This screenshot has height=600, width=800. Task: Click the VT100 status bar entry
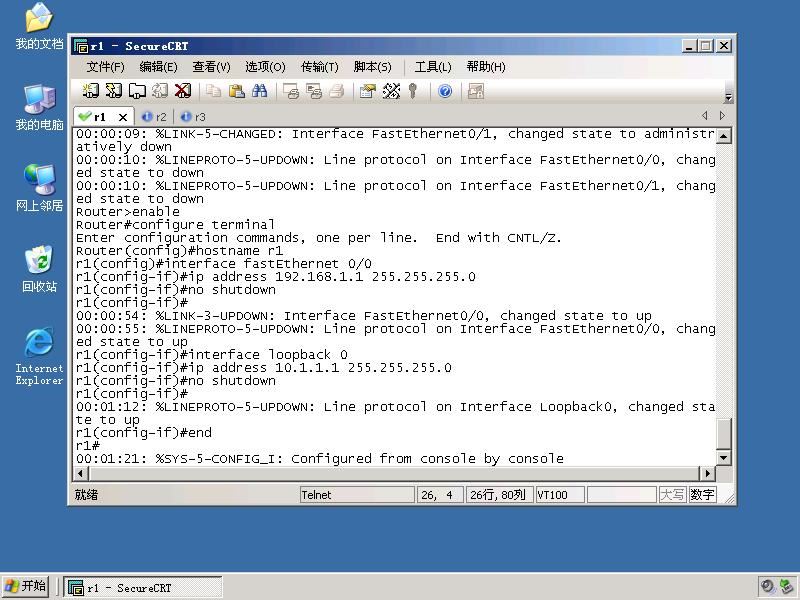point(560,495)
